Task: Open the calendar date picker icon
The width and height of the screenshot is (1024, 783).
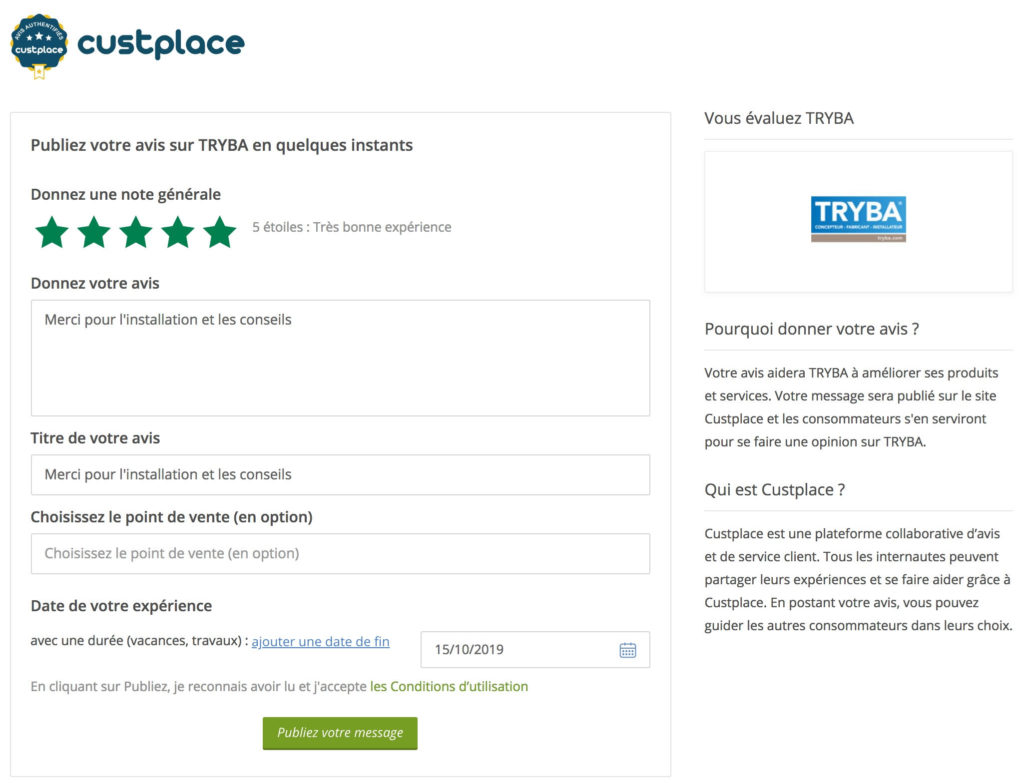Action: point(628,650)
